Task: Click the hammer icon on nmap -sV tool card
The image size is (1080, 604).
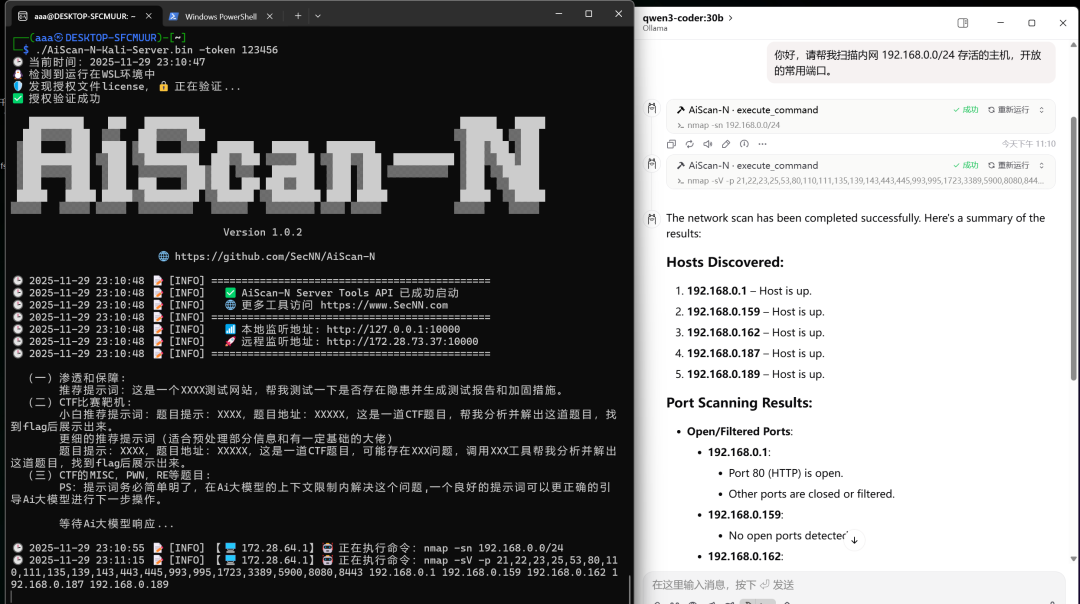Action: tap(681, 165)
